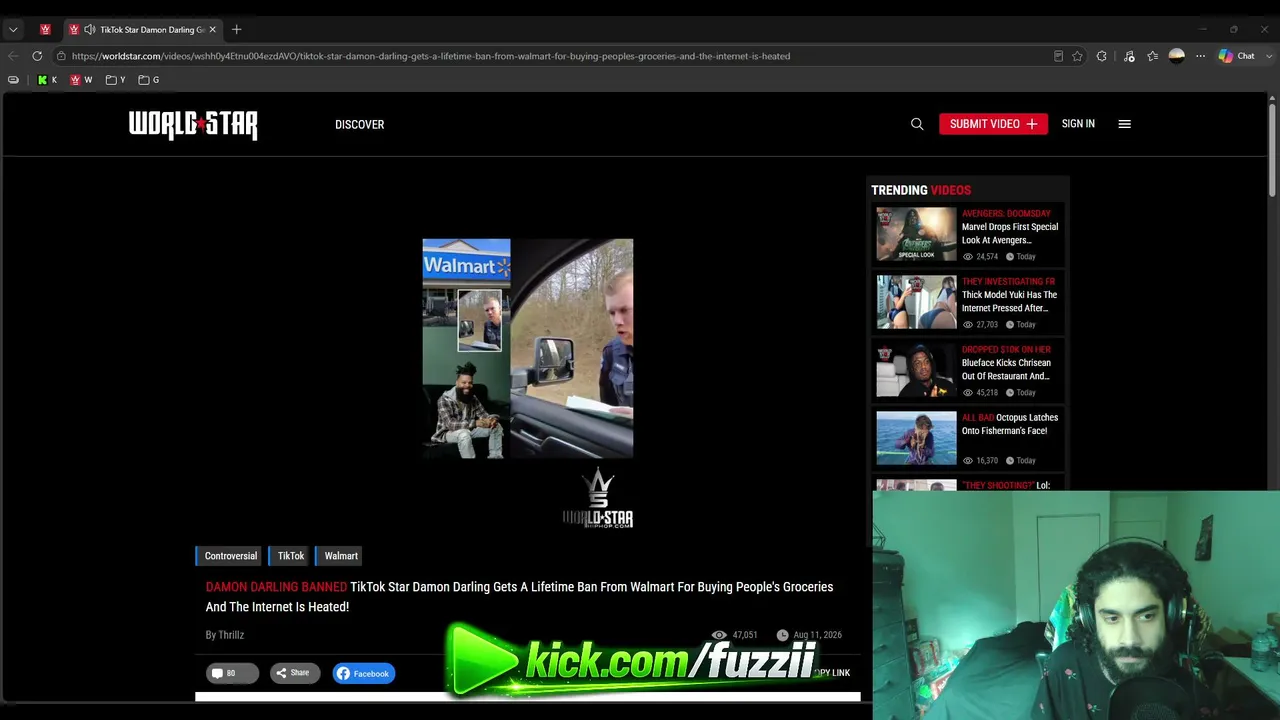Open a new tab with plus button
Viewport: 1280px width, 720px height.
pos(237,30)
